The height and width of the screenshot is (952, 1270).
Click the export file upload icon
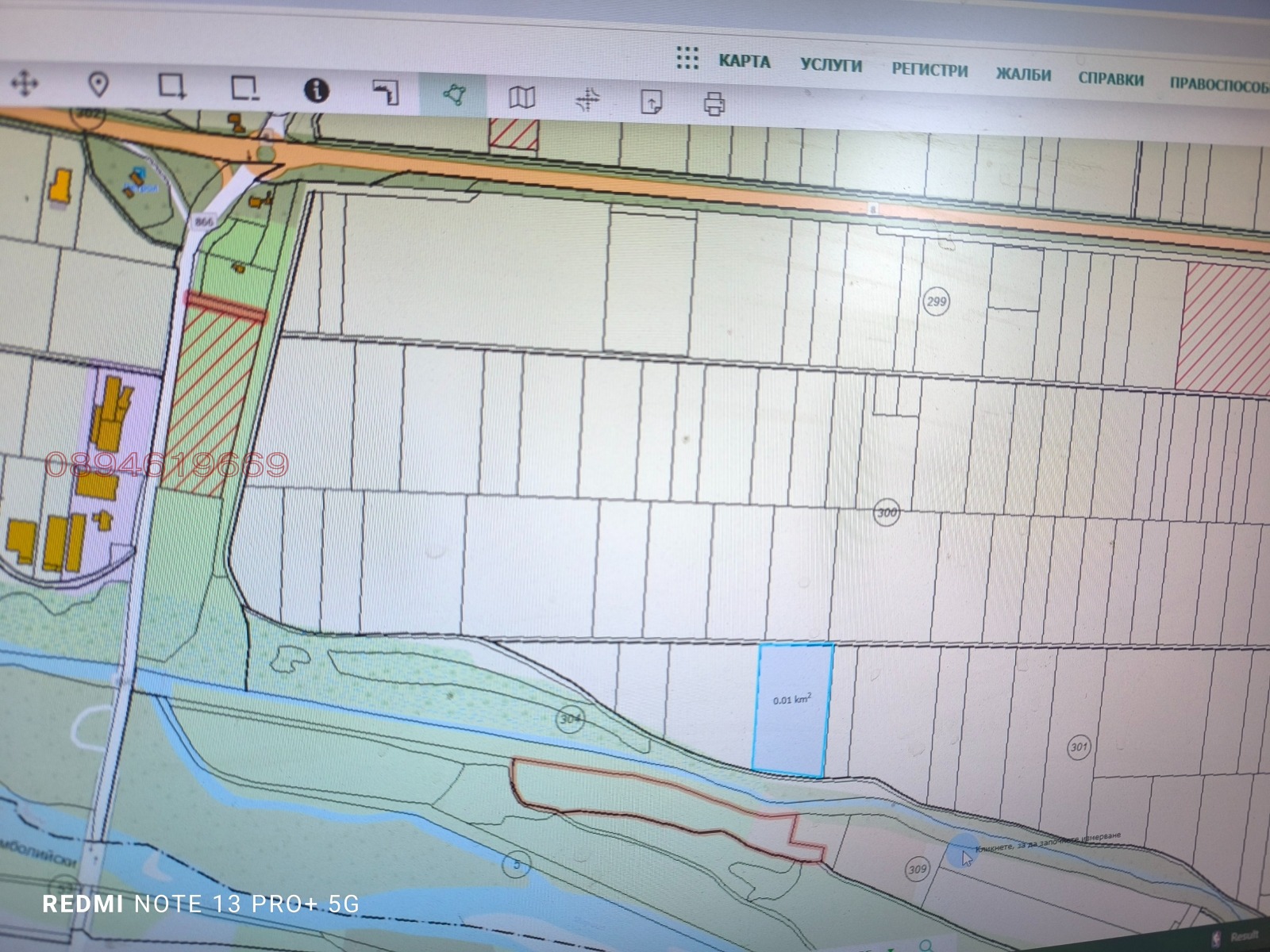click(652, 102)
